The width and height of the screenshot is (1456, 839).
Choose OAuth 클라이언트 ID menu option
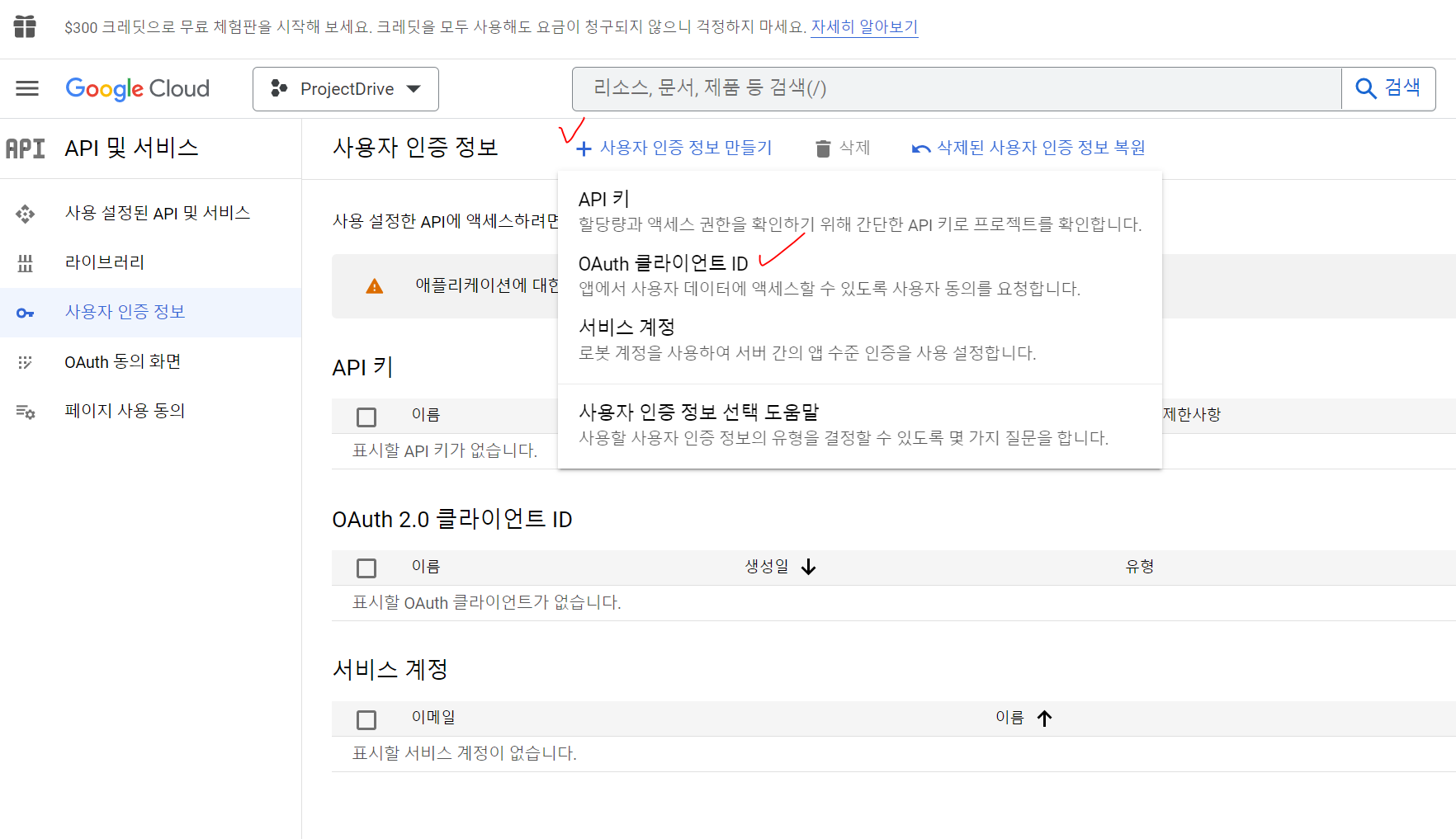point(860,276)
